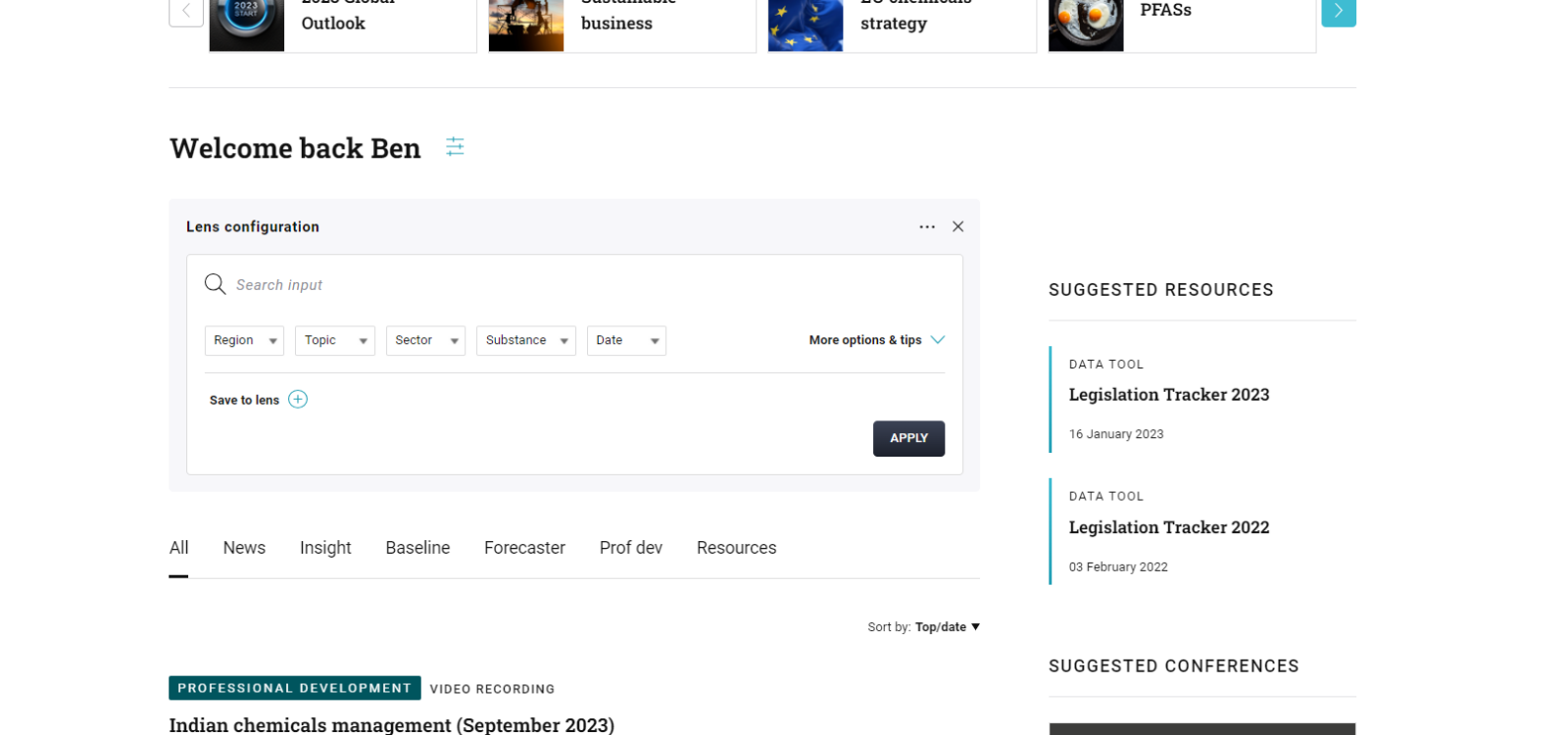This screenshot has height=735, width=1568.
Task: Click the 'VIDEO RECORDING' label
Action: (x=492, y=689)
